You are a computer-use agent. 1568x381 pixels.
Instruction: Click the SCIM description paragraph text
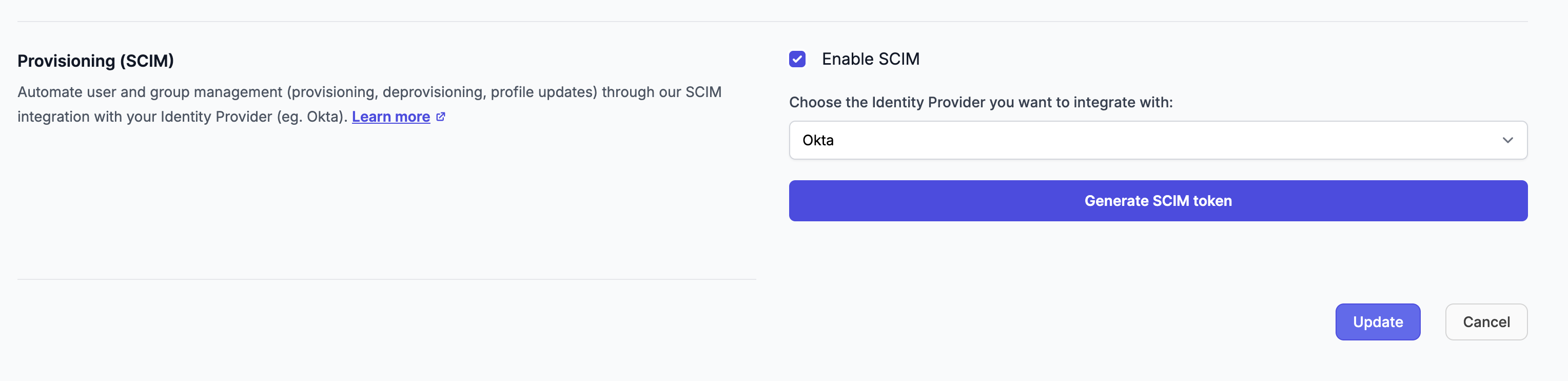point(365,104)
